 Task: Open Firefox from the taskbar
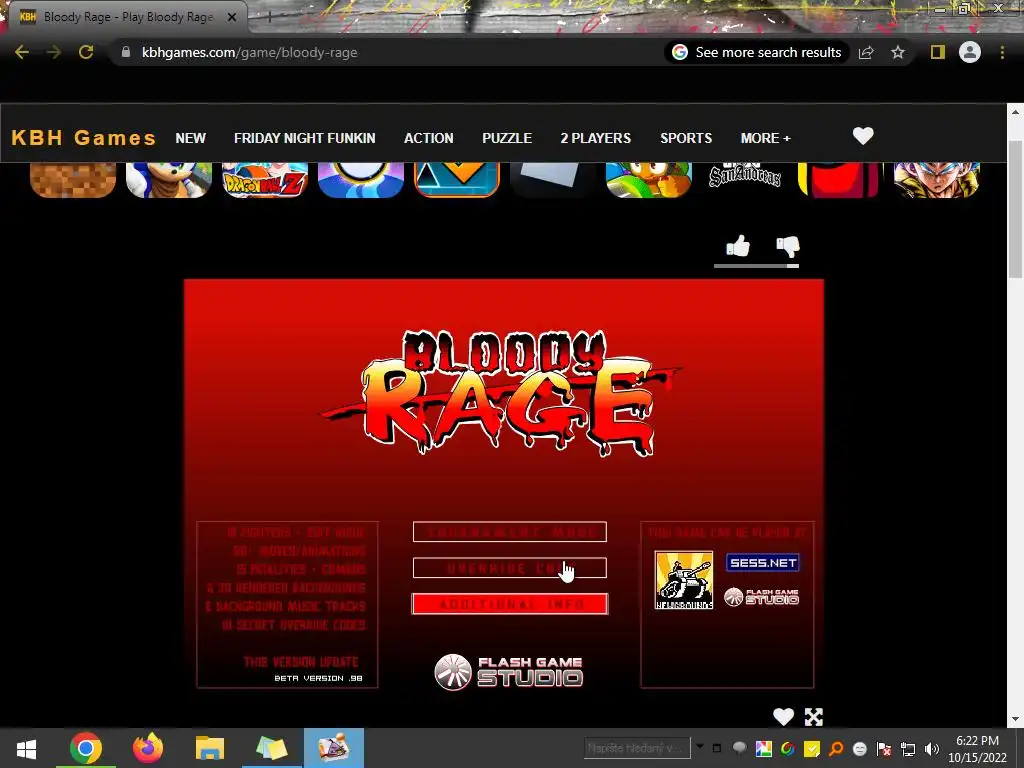[148, 748]
